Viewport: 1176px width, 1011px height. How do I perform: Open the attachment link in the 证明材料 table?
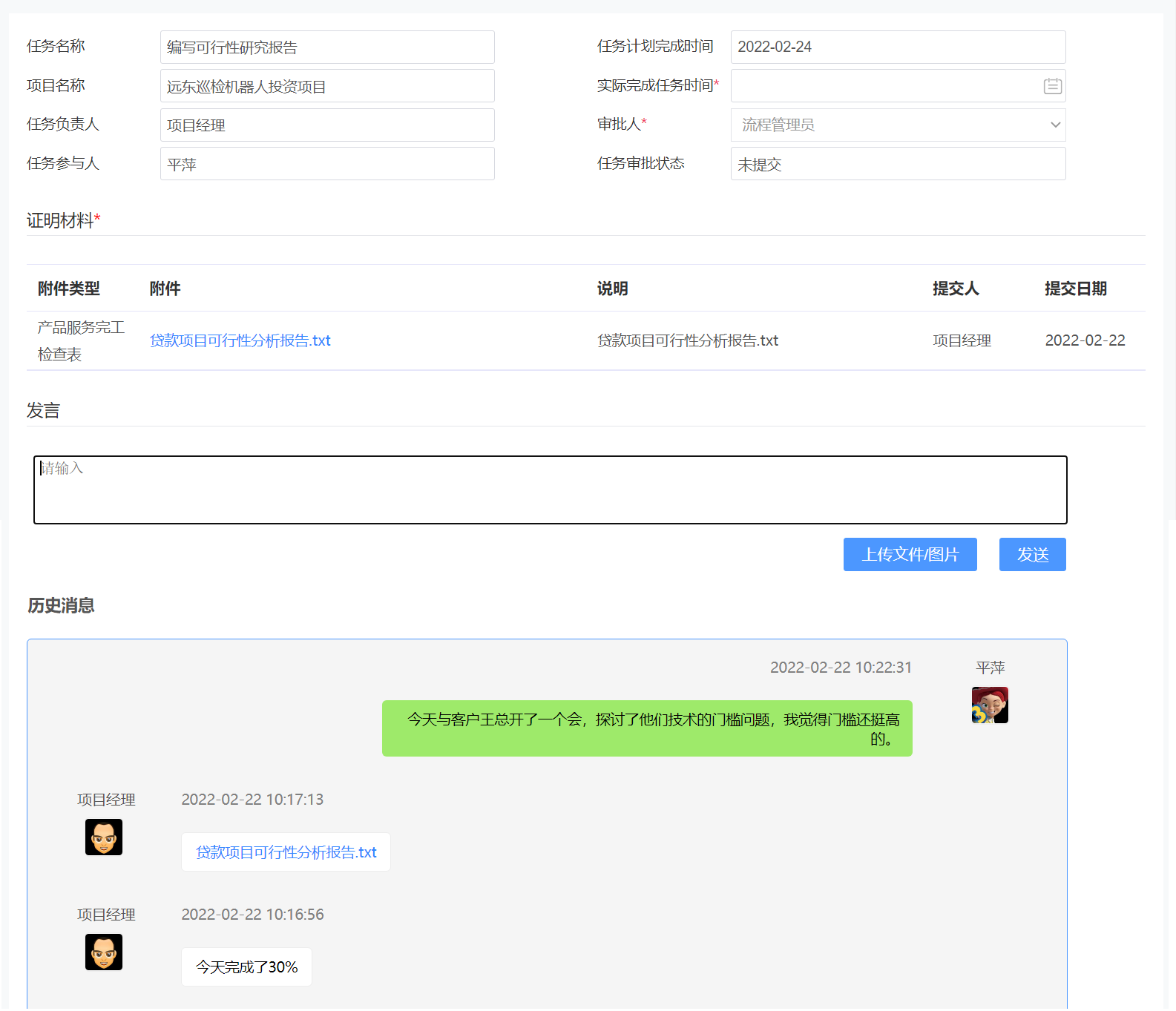240,340
